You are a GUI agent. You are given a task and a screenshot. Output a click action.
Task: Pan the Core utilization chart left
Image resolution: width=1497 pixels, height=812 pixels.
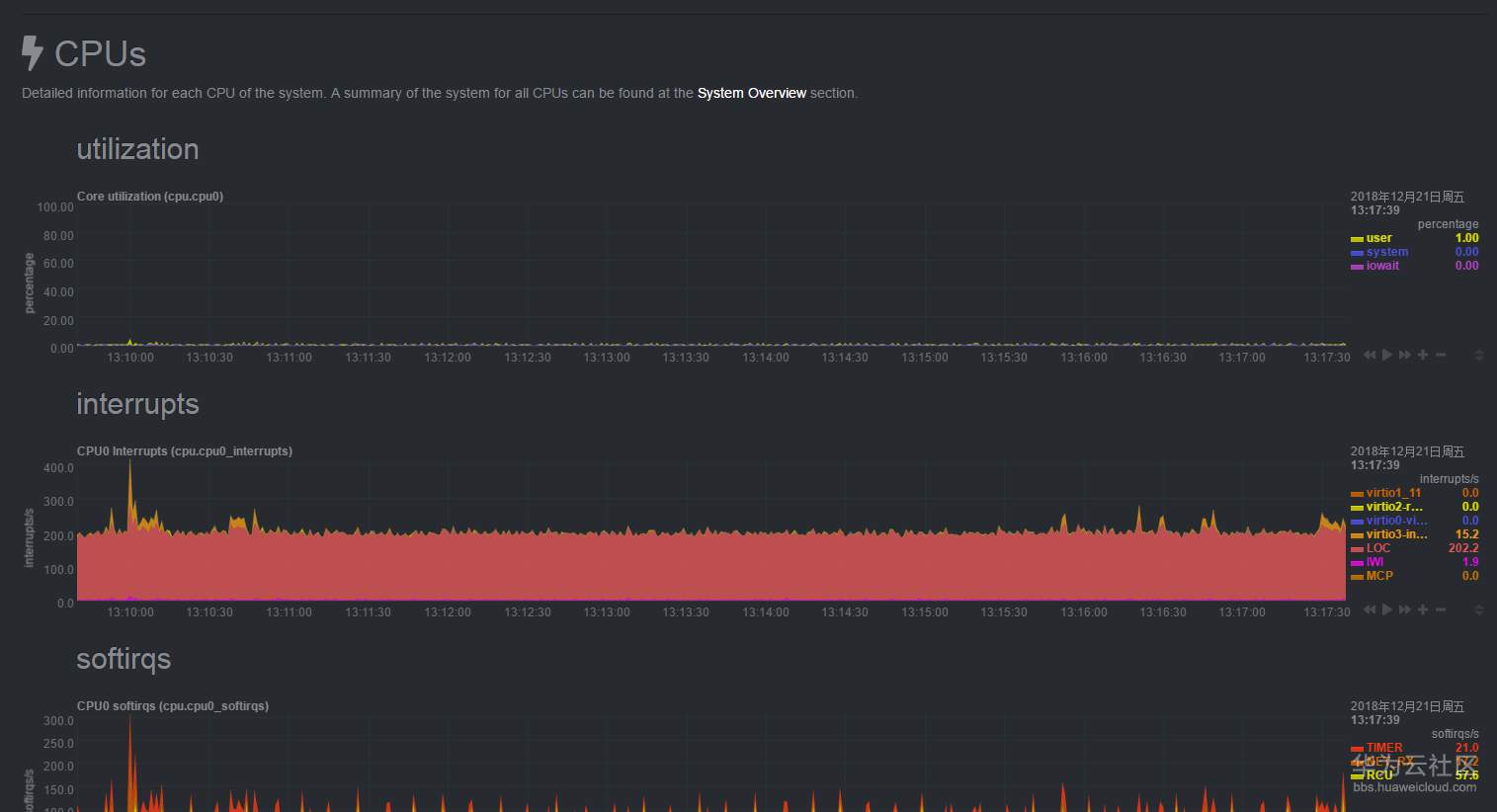click(1370, 355)
